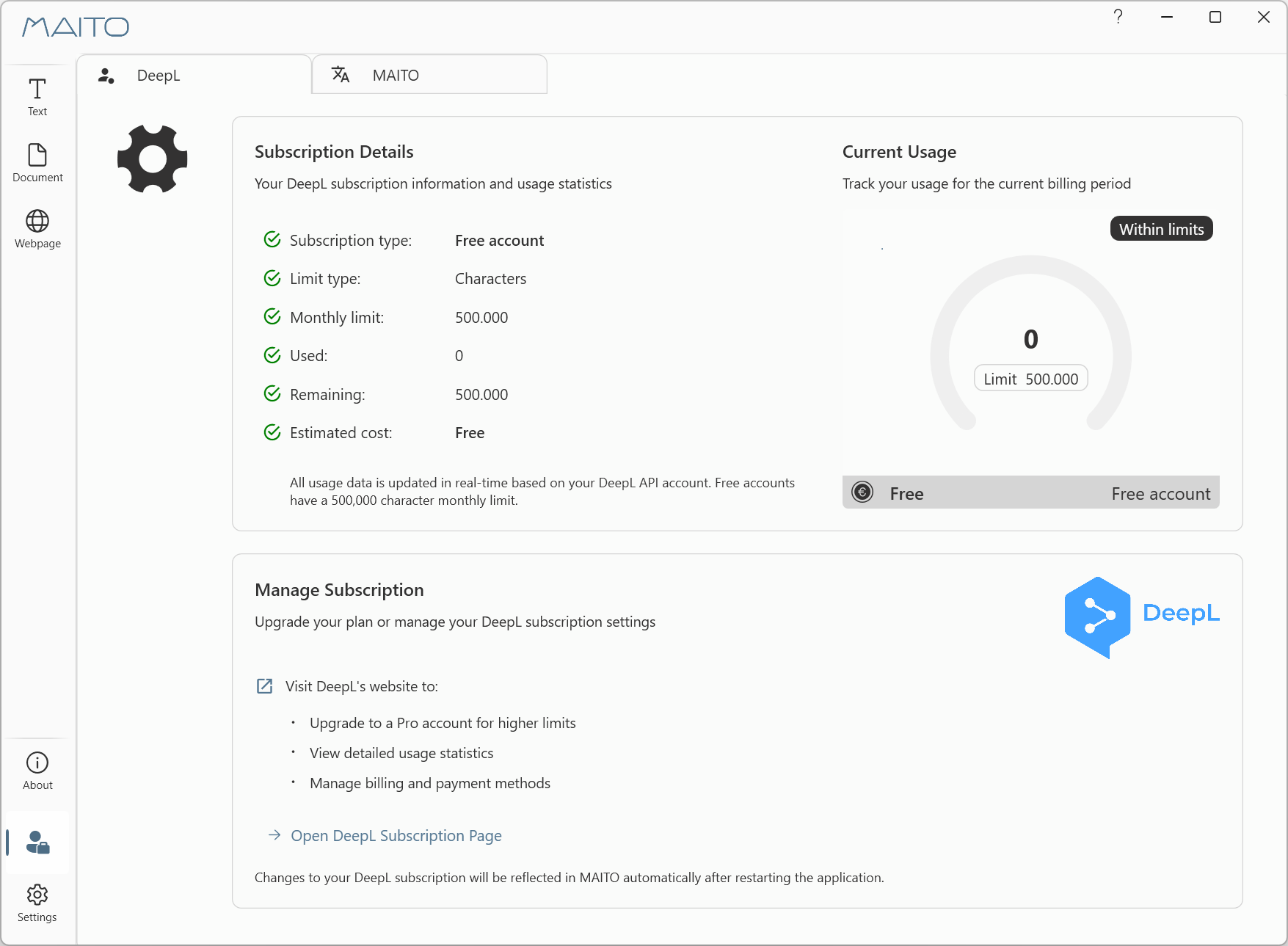The width and height of the screenshot is (1288, 946).
Task: Click the Within limits badge
Action: pos(1161,229)
